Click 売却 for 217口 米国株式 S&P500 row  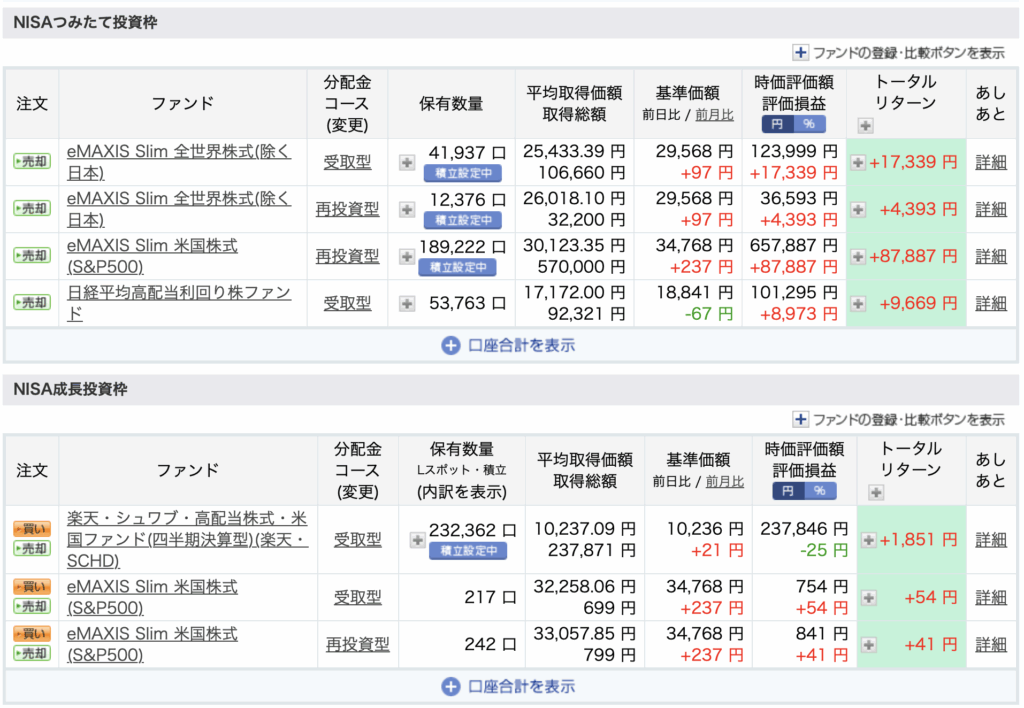(32, 606)
